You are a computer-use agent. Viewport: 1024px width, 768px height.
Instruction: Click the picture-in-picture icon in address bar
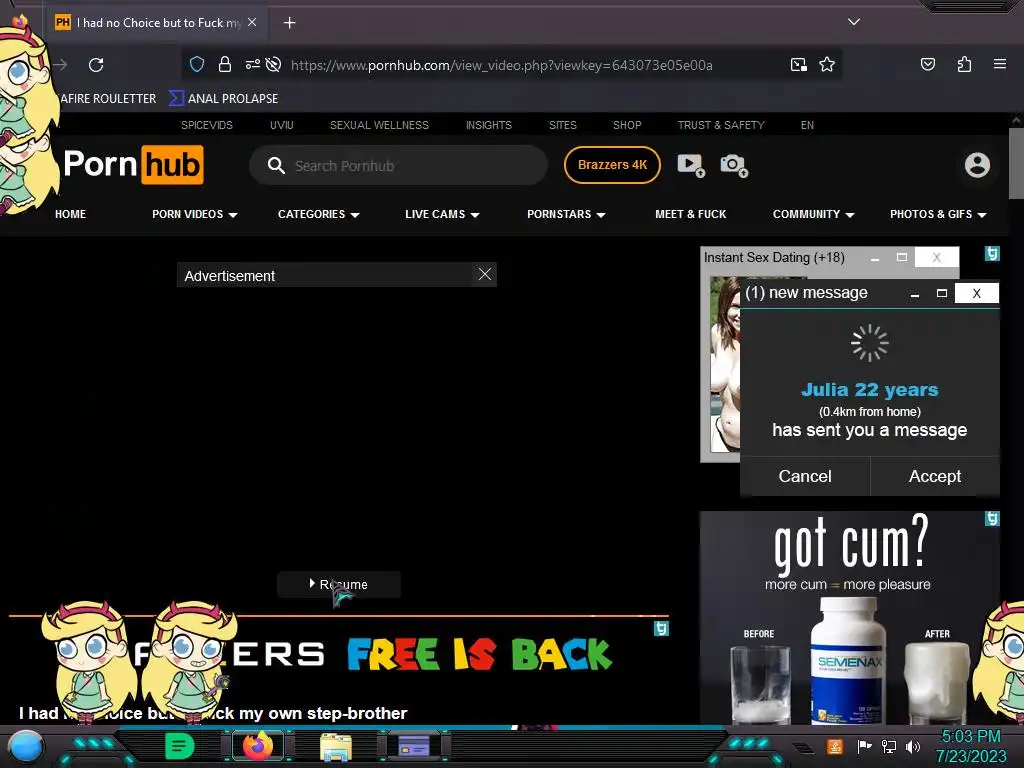pyautogui.click(x=798, y=64)
